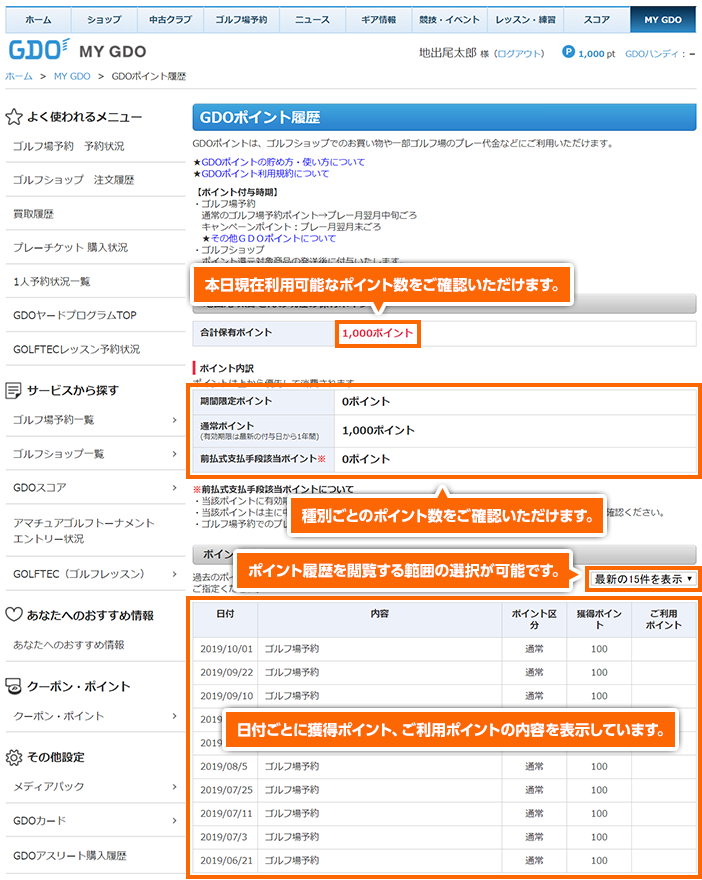The height and width of the screenshot is (880, 702).
Task: Click the 1,000 pt balance in header
Action: pos(597,54)
